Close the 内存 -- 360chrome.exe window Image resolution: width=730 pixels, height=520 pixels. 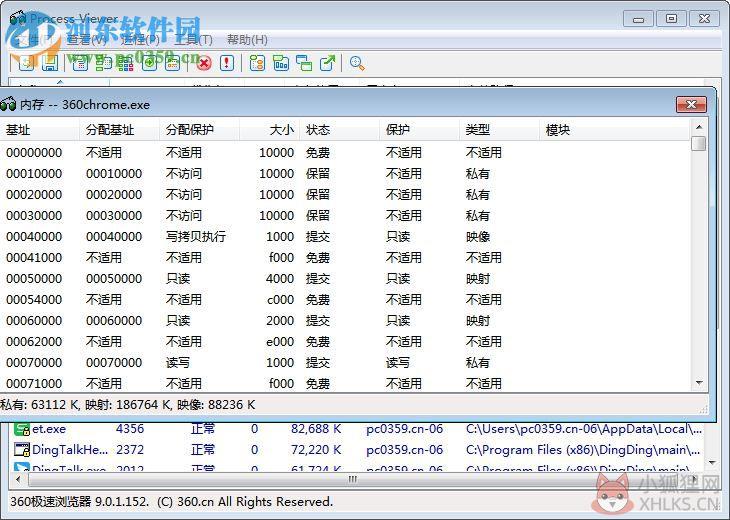tap(691, 104)
